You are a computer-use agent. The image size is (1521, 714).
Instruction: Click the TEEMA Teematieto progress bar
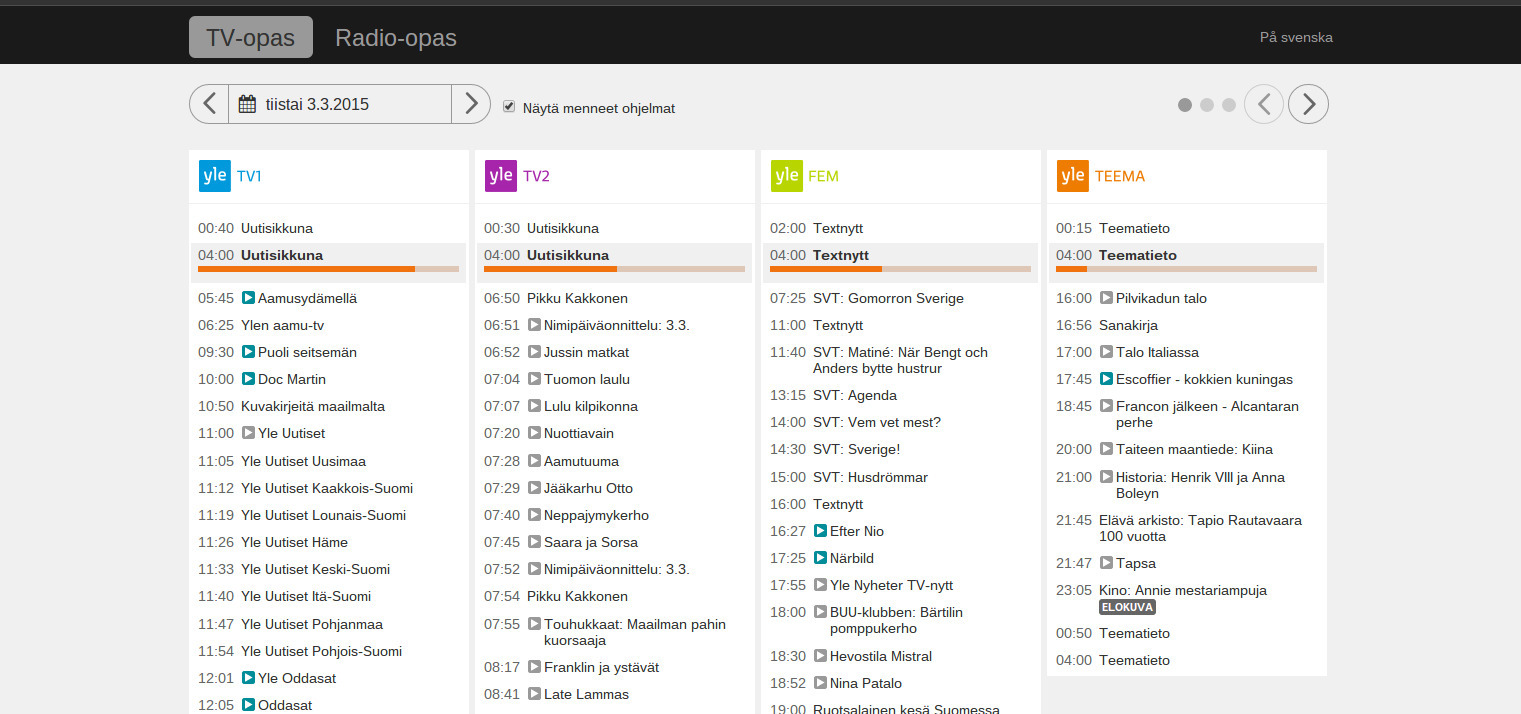click(1186, 269)
